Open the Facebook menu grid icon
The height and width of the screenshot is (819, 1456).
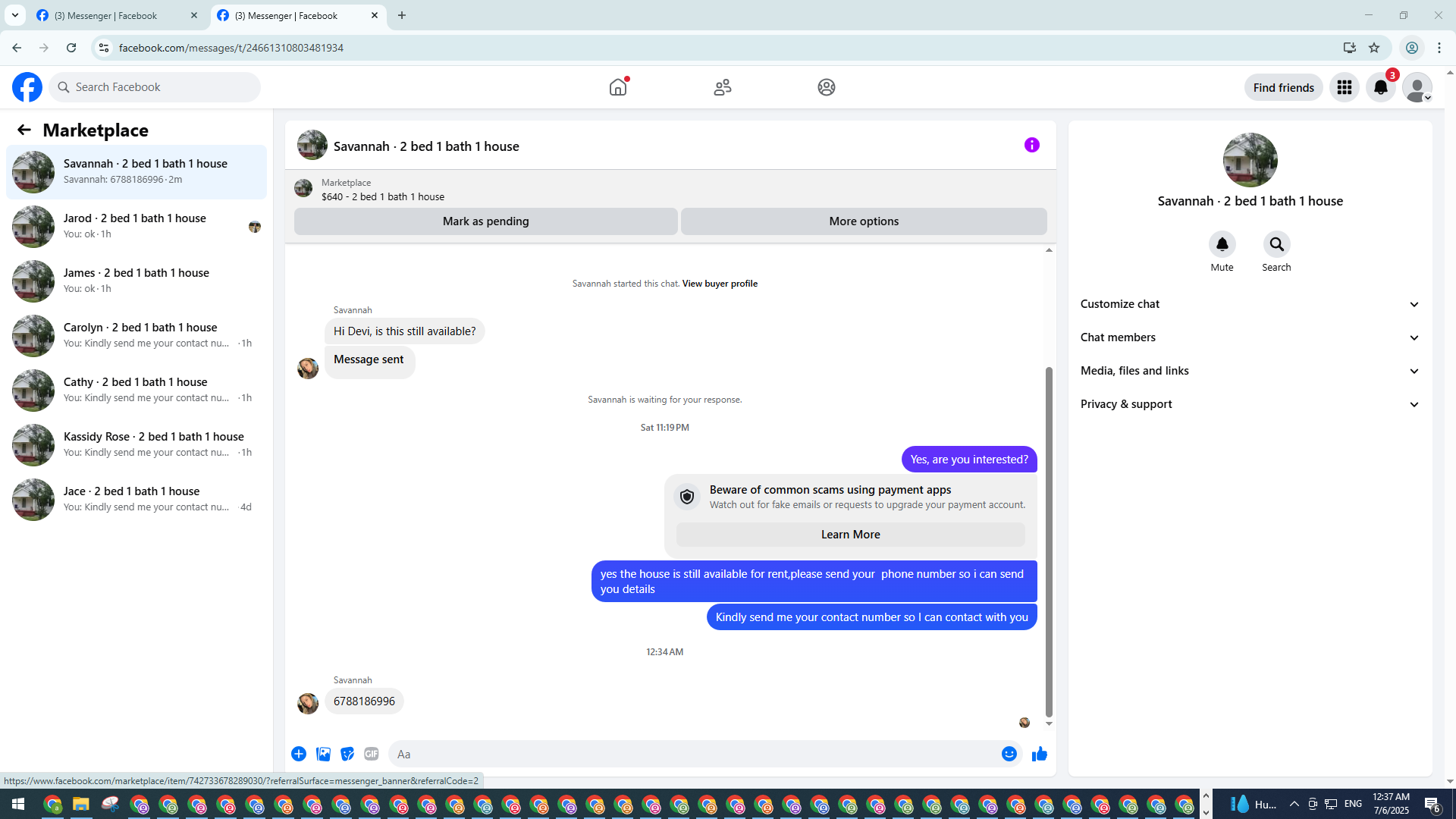[x=1344, y=87]
